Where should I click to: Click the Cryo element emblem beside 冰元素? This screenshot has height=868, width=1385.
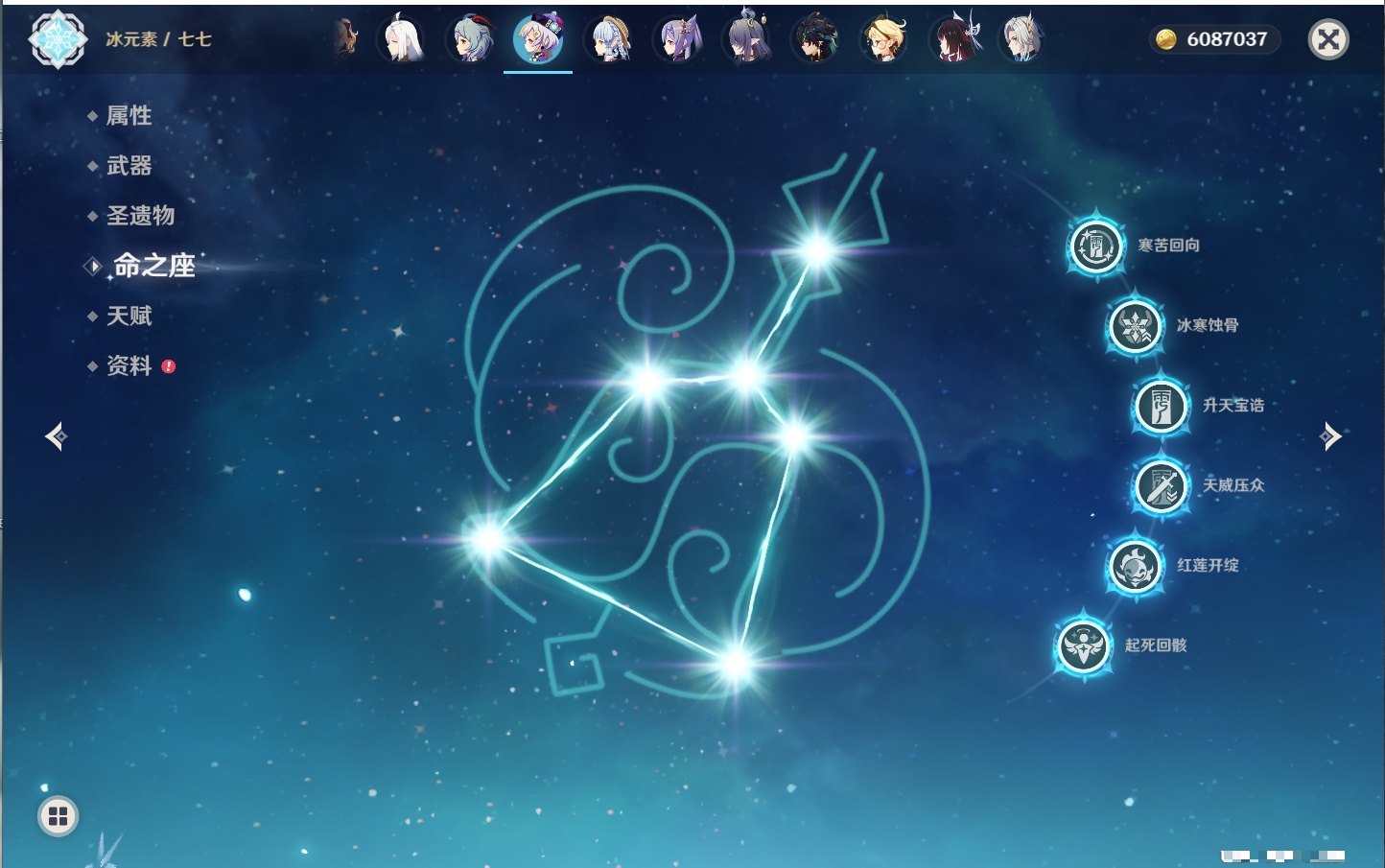point(59,39)
